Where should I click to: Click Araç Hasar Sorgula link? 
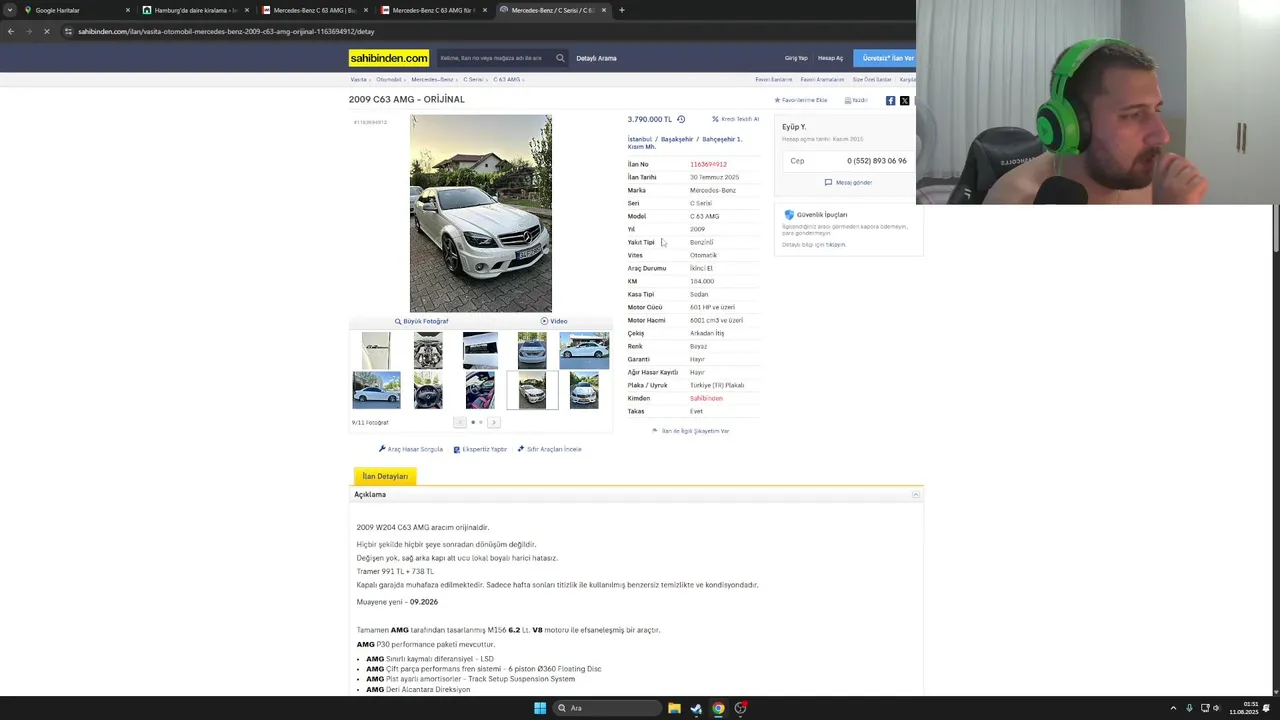tap(411, 449)
